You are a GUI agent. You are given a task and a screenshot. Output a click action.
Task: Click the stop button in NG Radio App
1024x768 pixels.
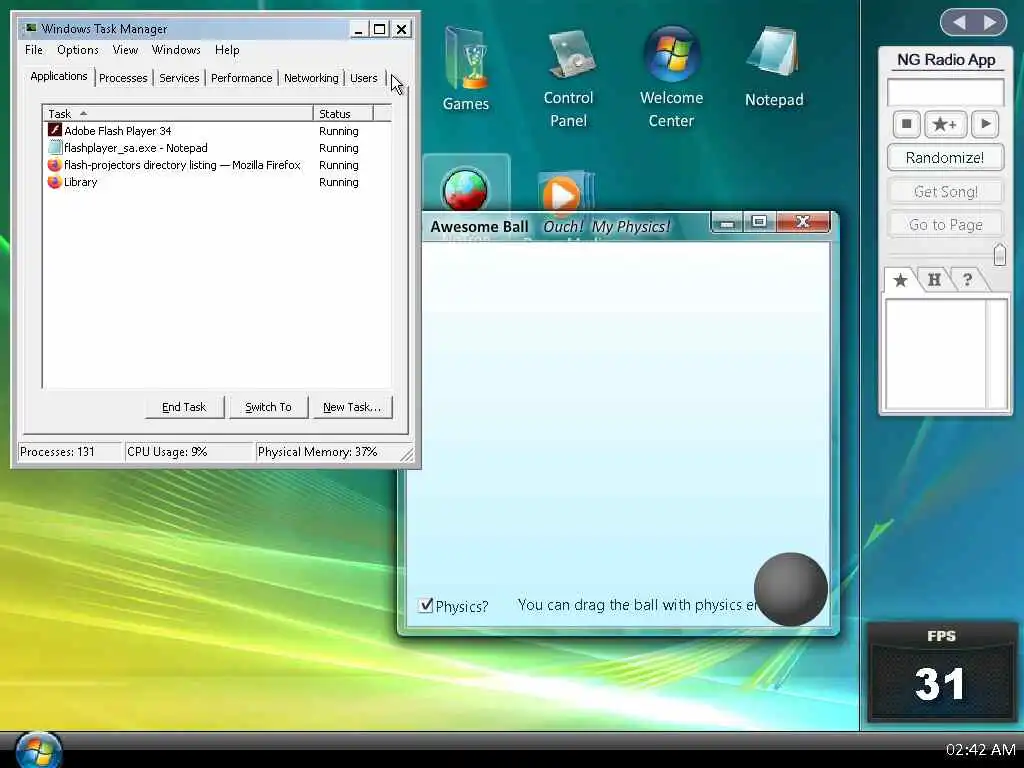[x=906, y=123]
